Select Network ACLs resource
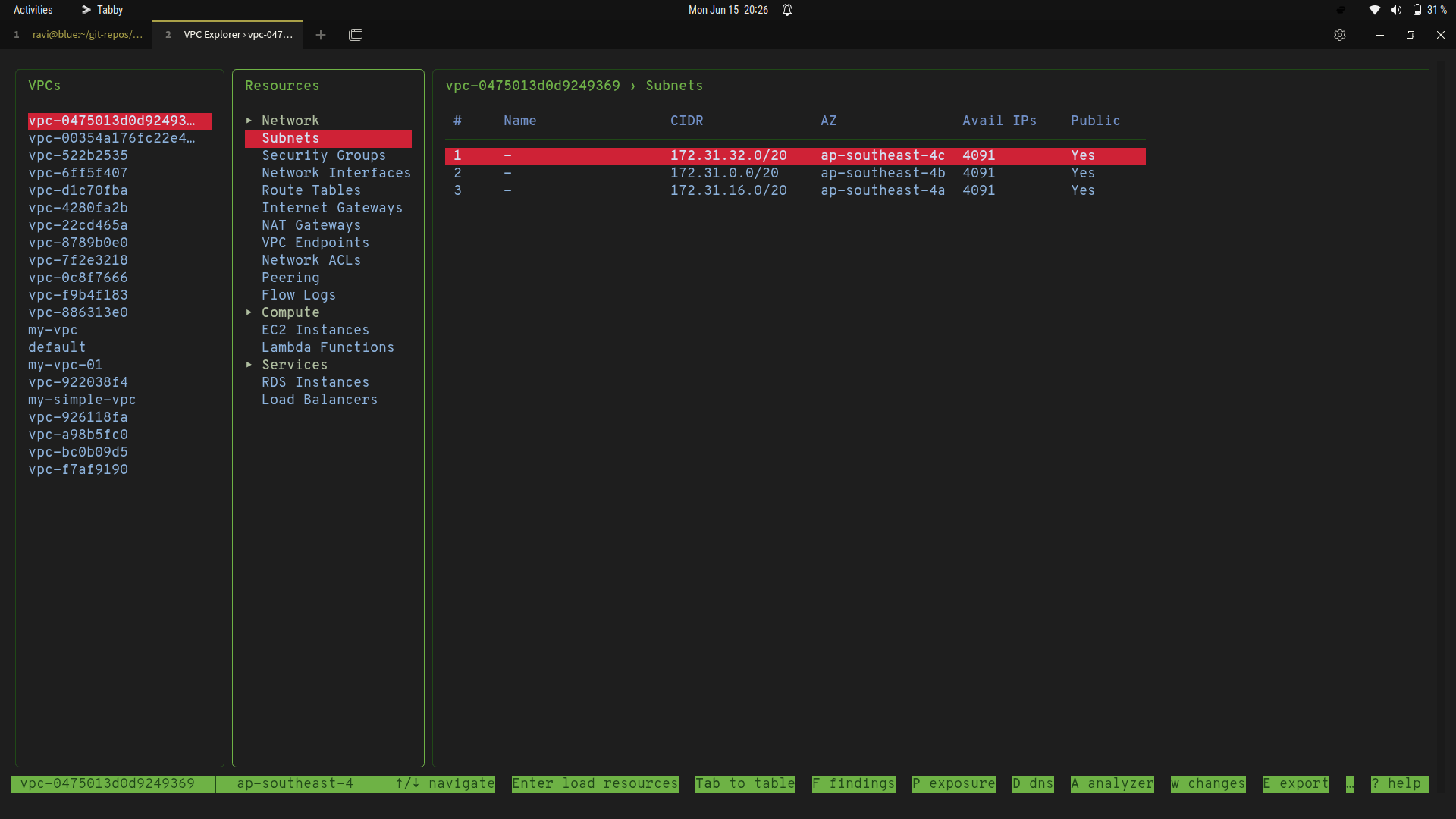The width and height of the screenshot is (1456, 819). [x=311, y=260]
